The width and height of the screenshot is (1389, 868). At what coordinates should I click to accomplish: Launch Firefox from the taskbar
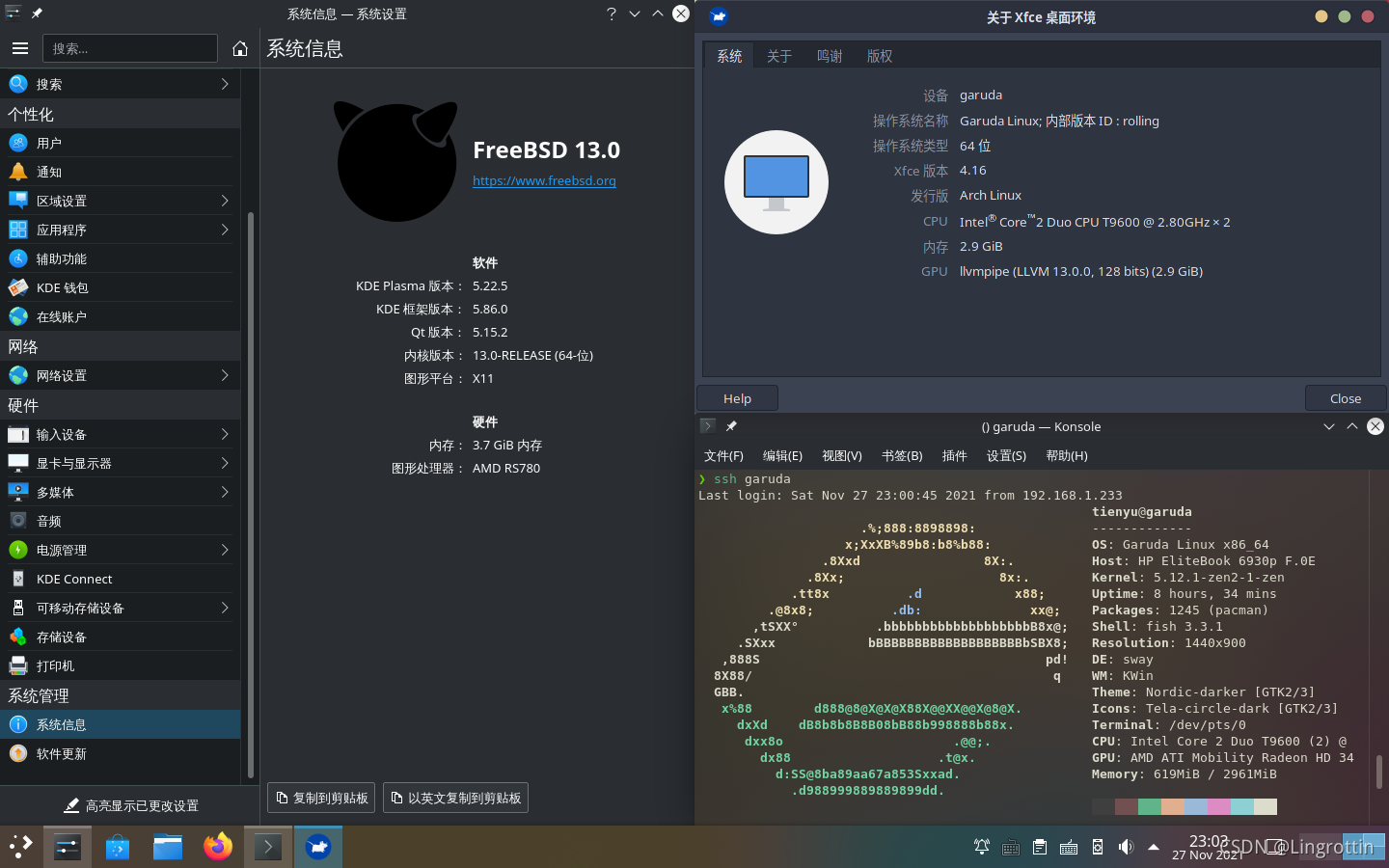pos(218,847)
